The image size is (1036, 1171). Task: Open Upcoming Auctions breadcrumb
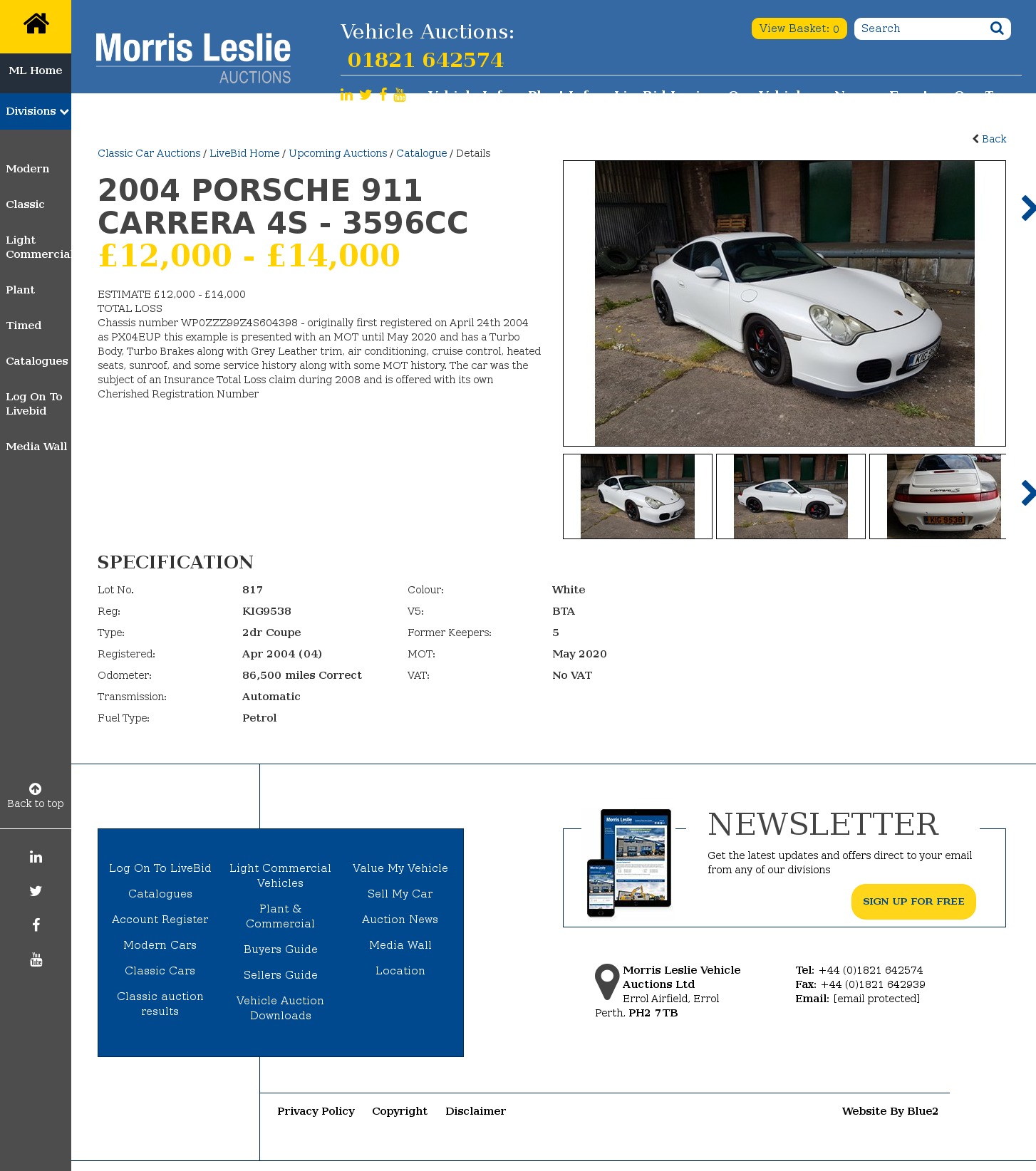click(338, 153)
